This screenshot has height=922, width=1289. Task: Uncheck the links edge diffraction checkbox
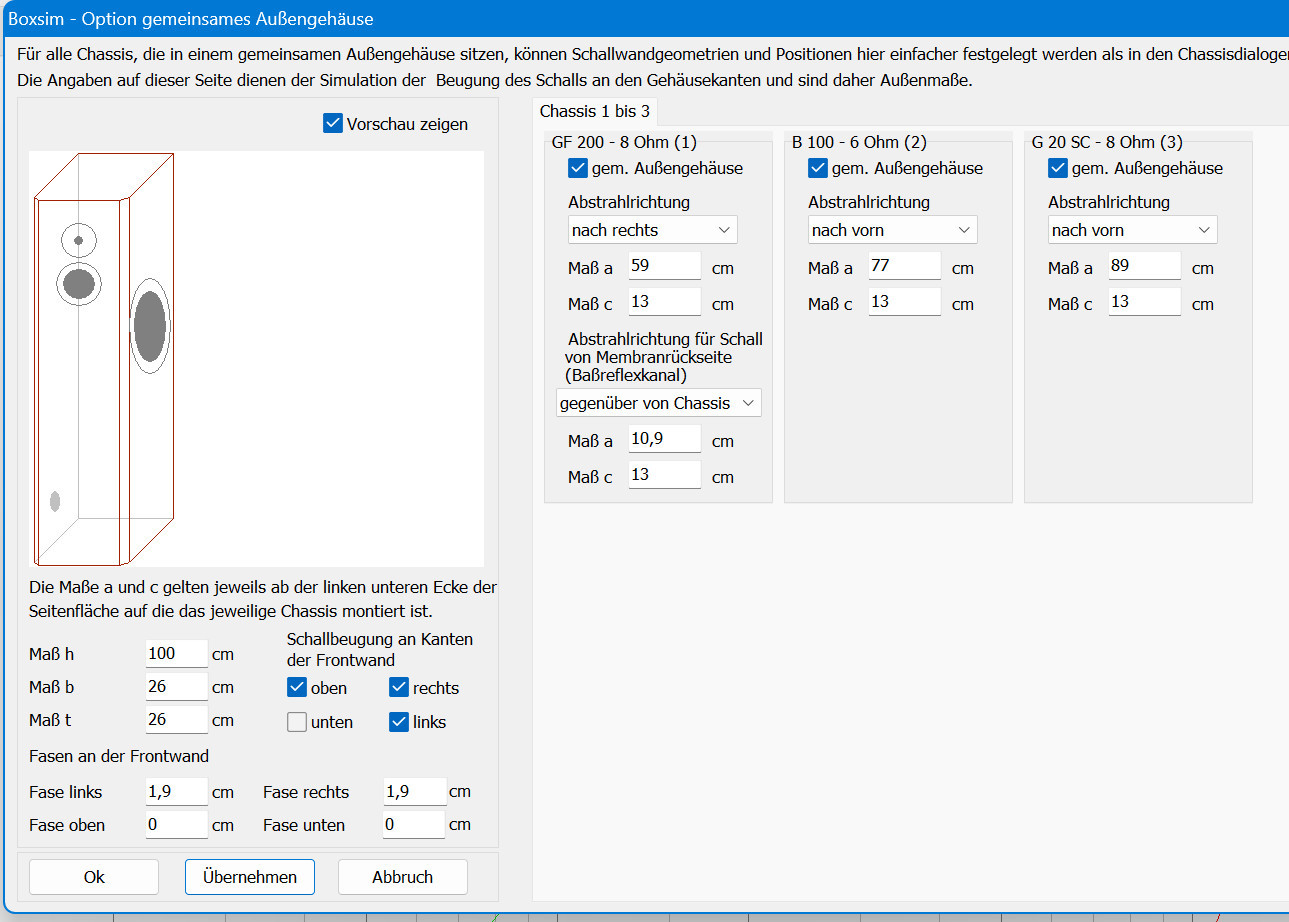[399, 722]
